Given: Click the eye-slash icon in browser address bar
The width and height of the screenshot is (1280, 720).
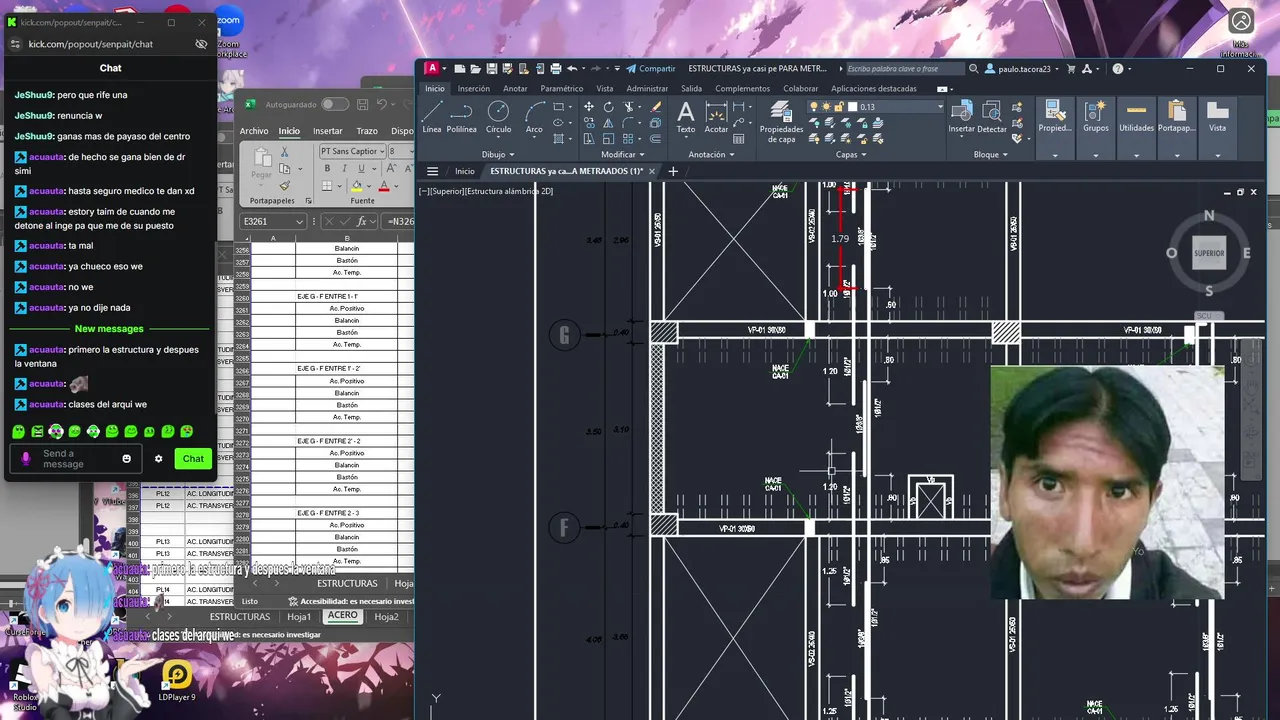Looking at the screenshot, I should coord(201,44).
